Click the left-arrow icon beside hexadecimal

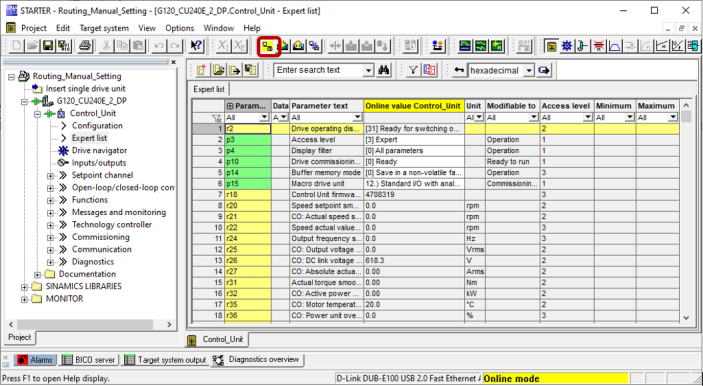tap(459, 70)
